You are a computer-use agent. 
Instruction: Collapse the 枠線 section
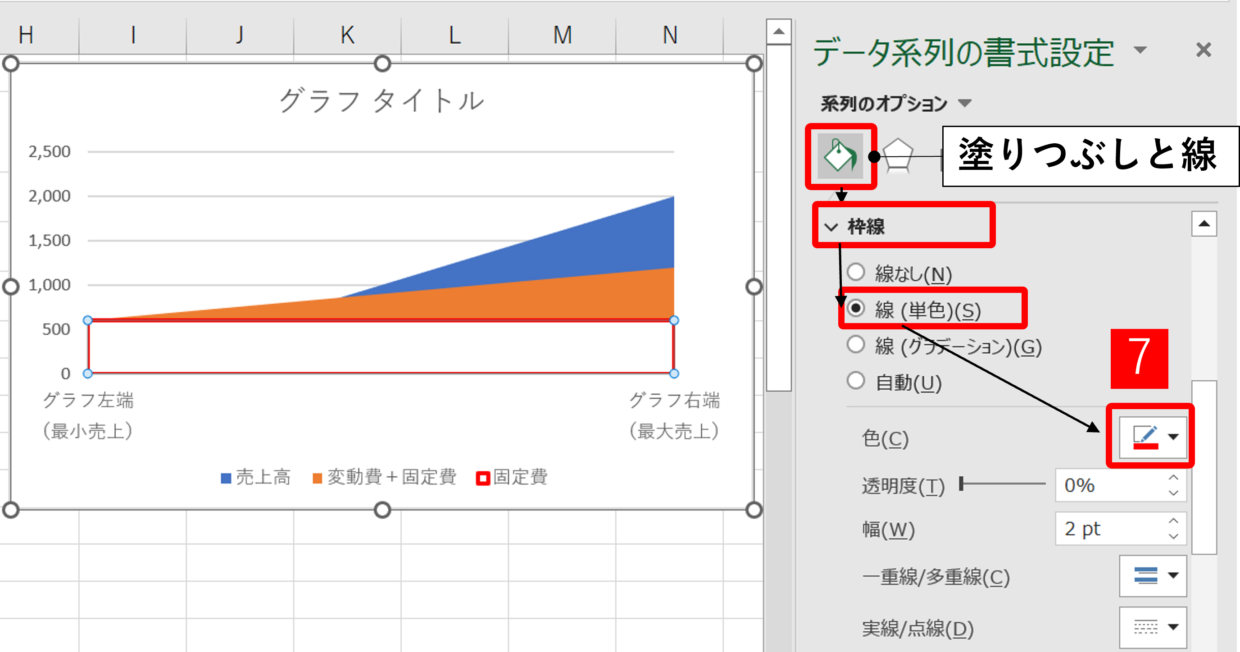[x=830, y=227]
